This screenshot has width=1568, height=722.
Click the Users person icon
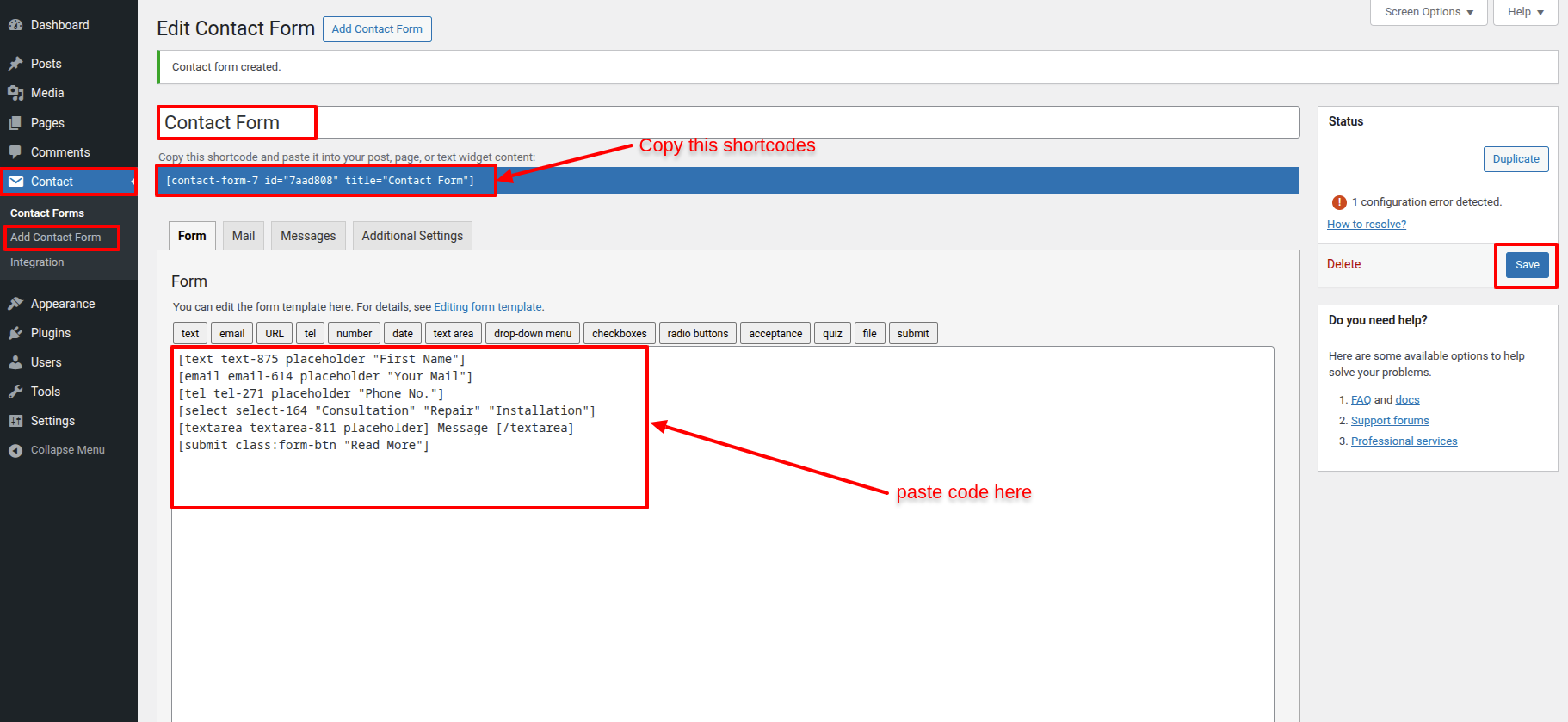point(15,362)
